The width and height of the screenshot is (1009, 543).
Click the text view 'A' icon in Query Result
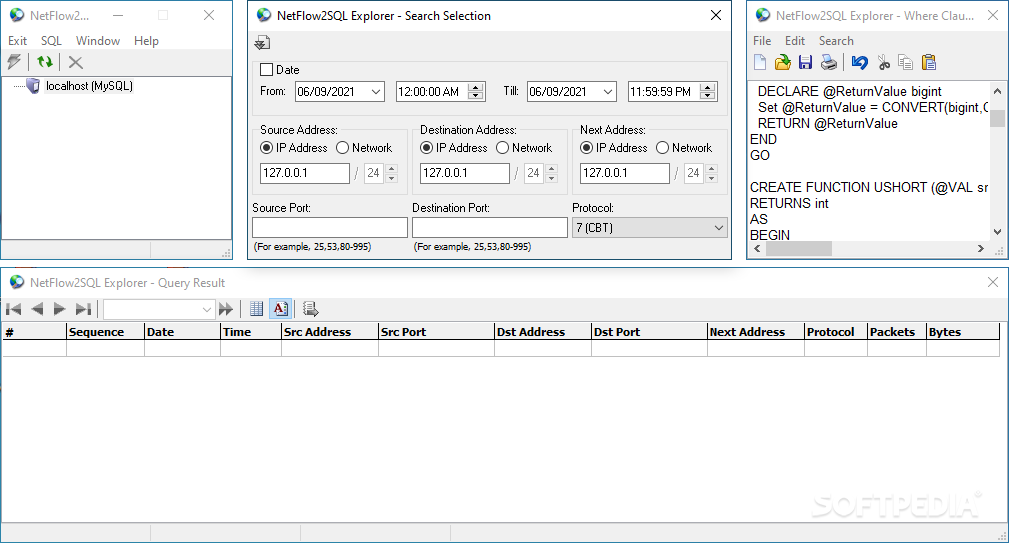281,309
